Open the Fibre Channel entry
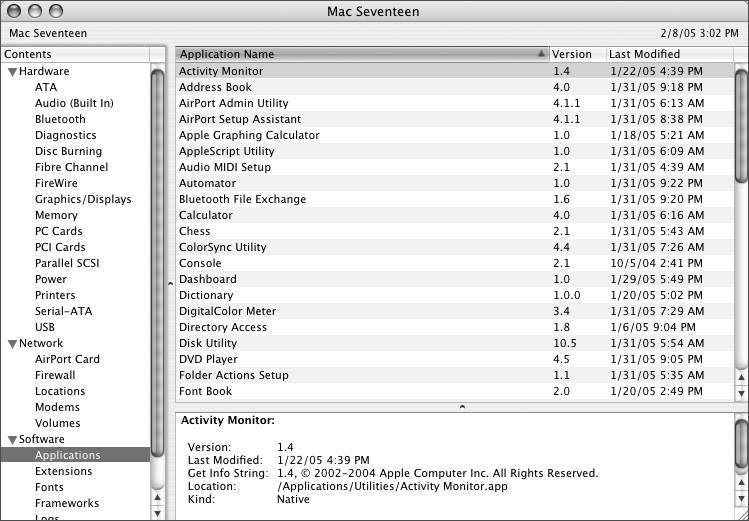Screen dimensions: 749x521 [x=71, y=167]
